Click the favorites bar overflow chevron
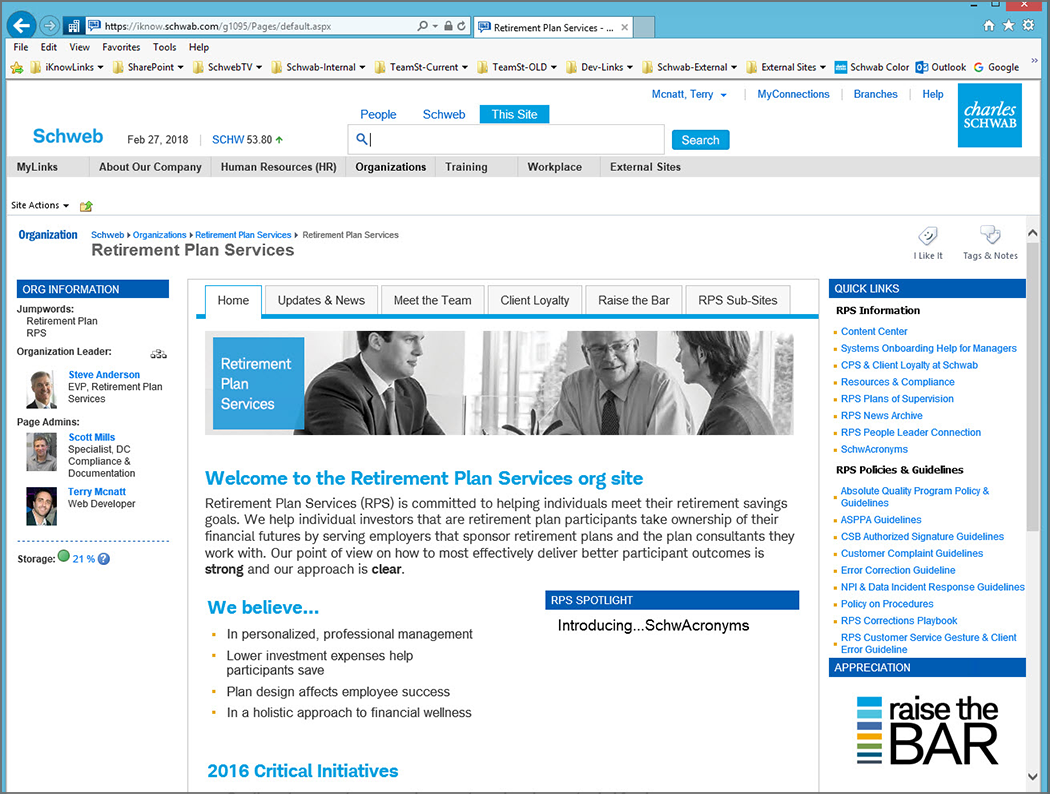Image resolution: width=1050 pixels, height=794 pixels. coord(1035,60)
